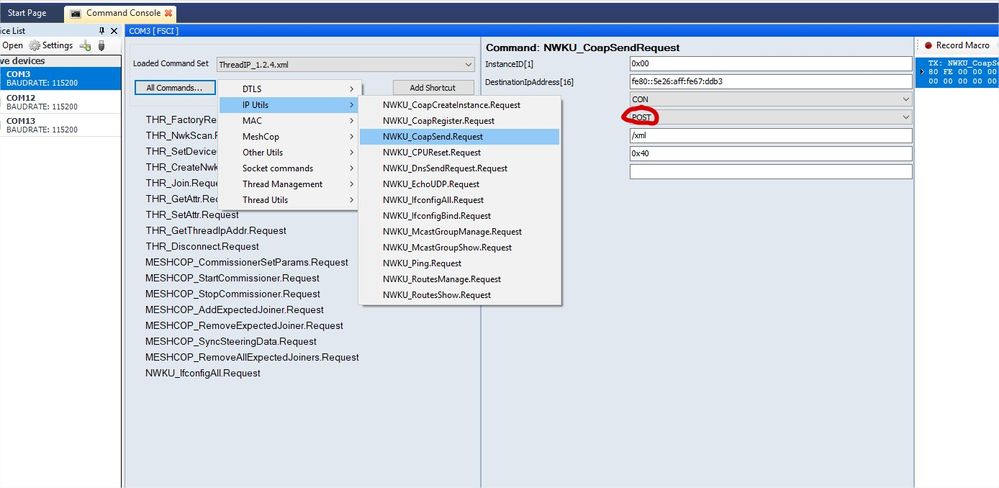Pin the Device List panel
Image resolution: width=999 pixels, height=488 pixels.
101,31
